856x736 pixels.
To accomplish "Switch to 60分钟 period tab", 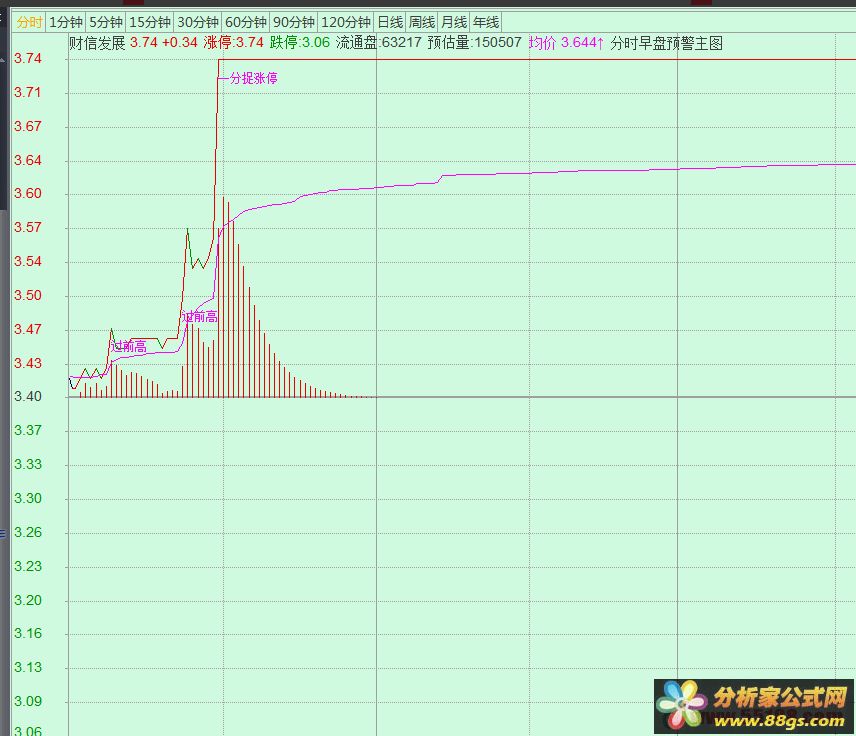I will 246,22.
